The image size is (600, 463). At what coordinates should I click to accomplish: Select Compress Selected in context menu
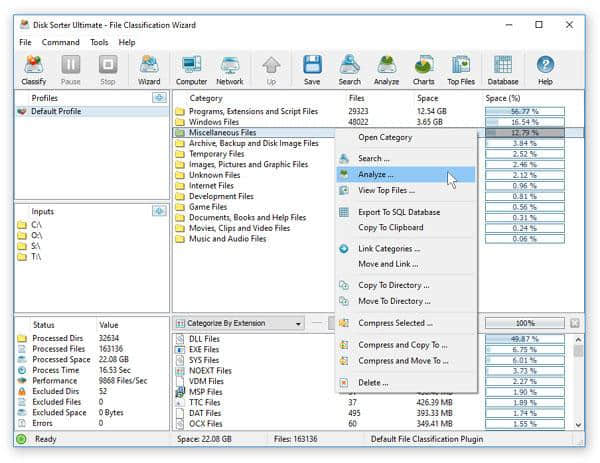[395, 323]
